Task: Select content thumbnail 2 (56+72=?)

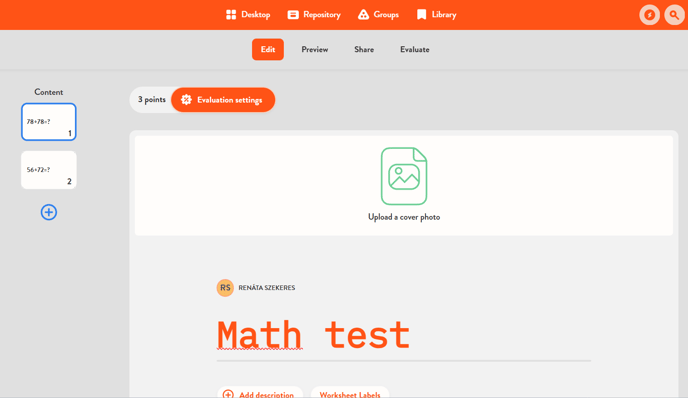Action: pyautogui.click(x=49, y=170)
